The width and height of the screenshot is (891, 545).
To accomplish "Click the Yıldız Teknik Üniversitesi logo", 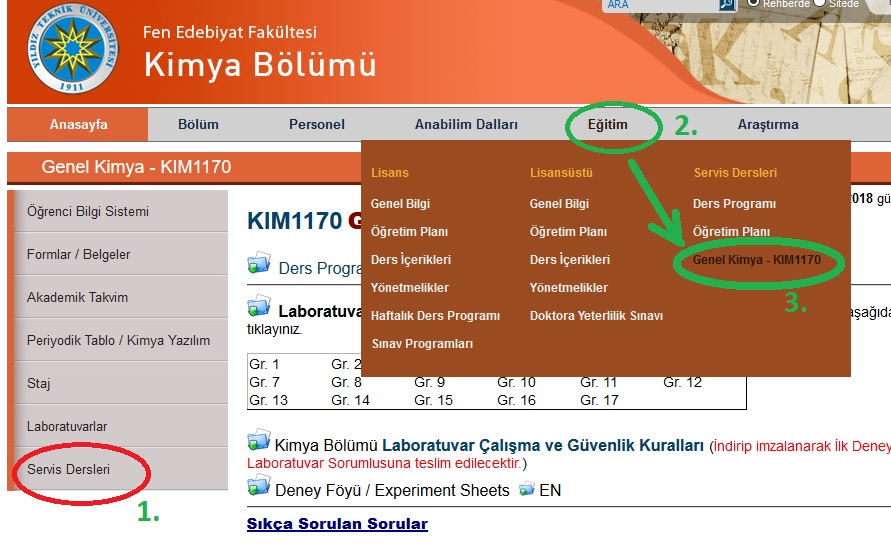I will click(71, 50).
